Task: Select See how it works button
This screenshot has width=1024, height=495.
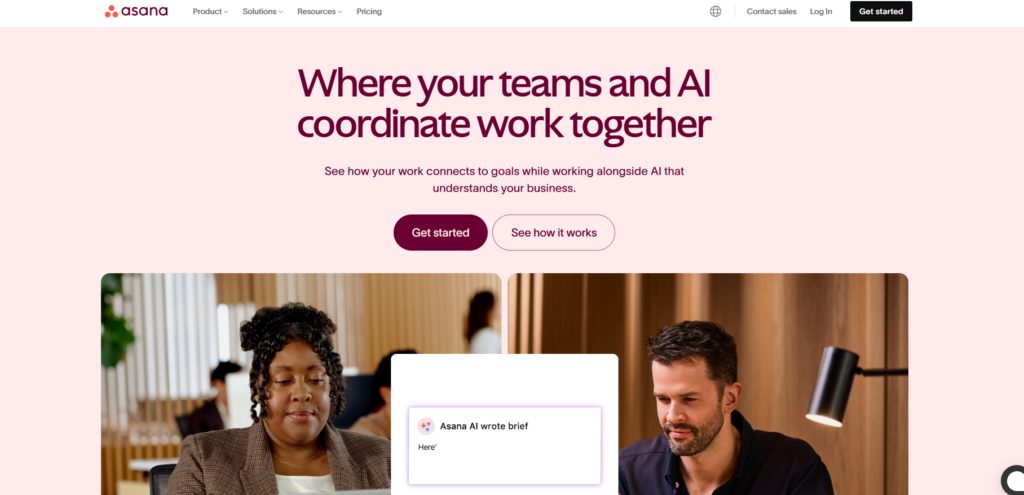Action: (x=554, y=232)
